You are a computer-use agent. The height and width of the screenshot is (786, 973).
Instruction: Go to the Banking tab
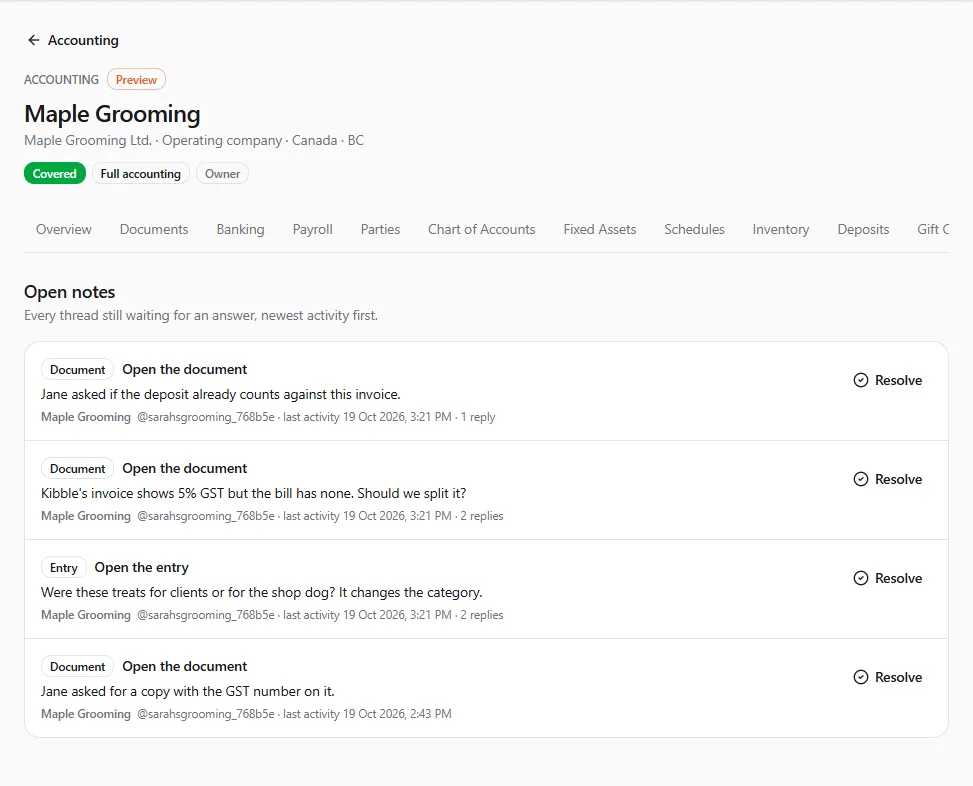coord(240,230)
